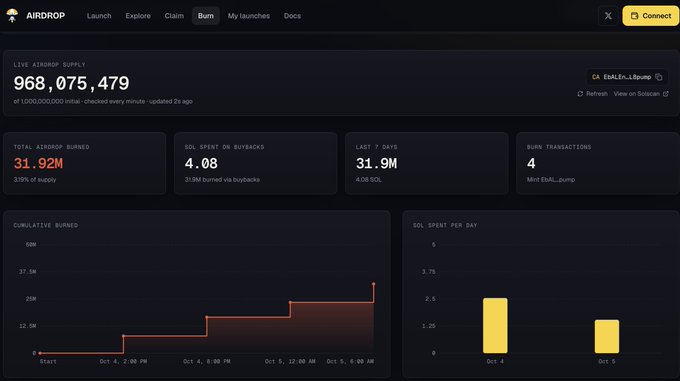Click the wallet icon in Connect button
The image size is (680, 381).
point(634,16)
